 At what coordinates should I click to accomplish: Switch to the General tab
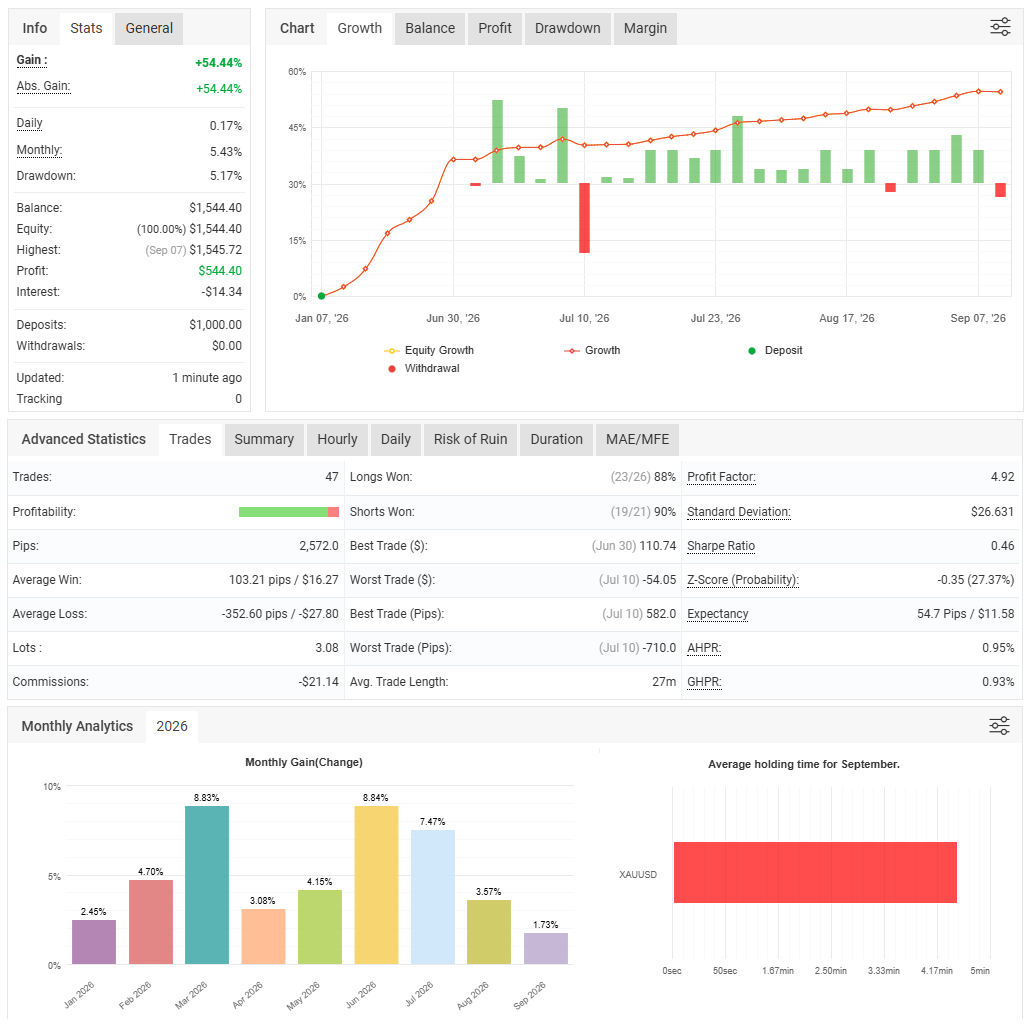[149, 28]
